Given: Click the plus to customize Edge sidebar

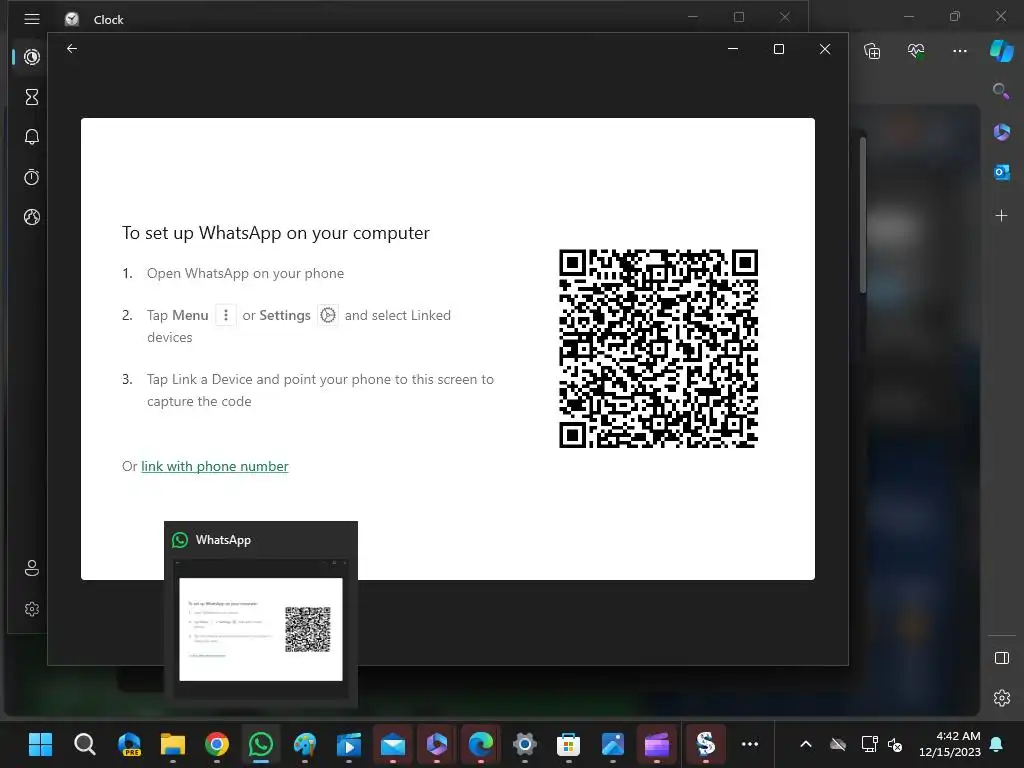Looking at the screenshot, I should click(1001, 216).
